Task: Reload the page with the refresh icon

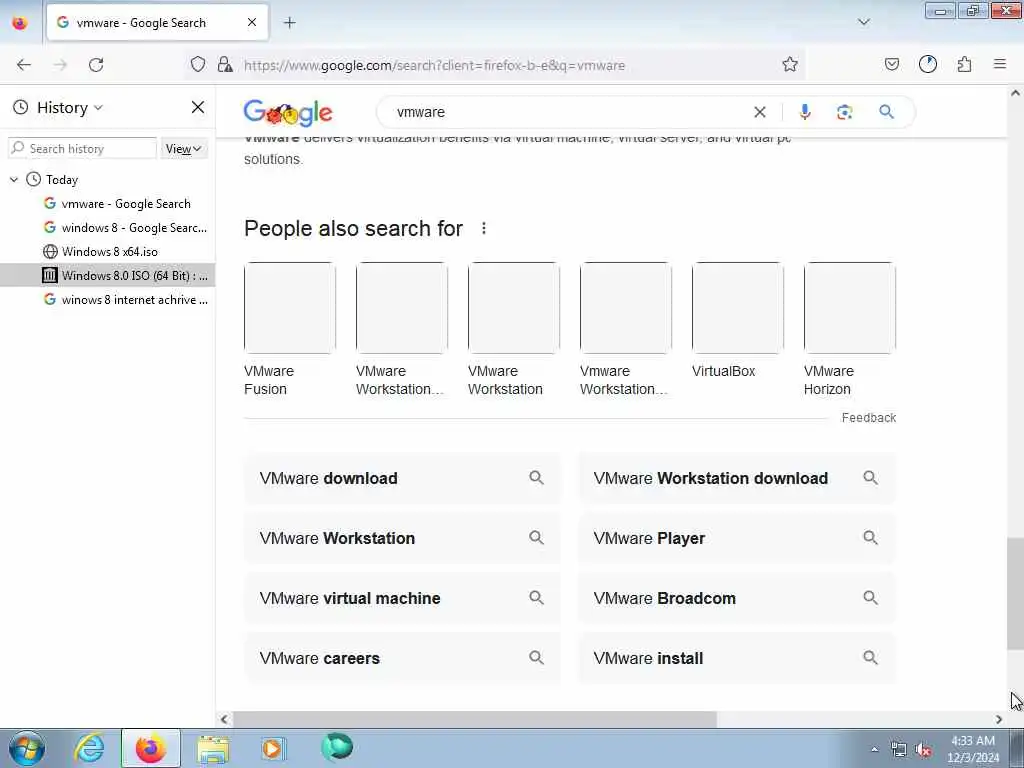Action: coord(96,65)
